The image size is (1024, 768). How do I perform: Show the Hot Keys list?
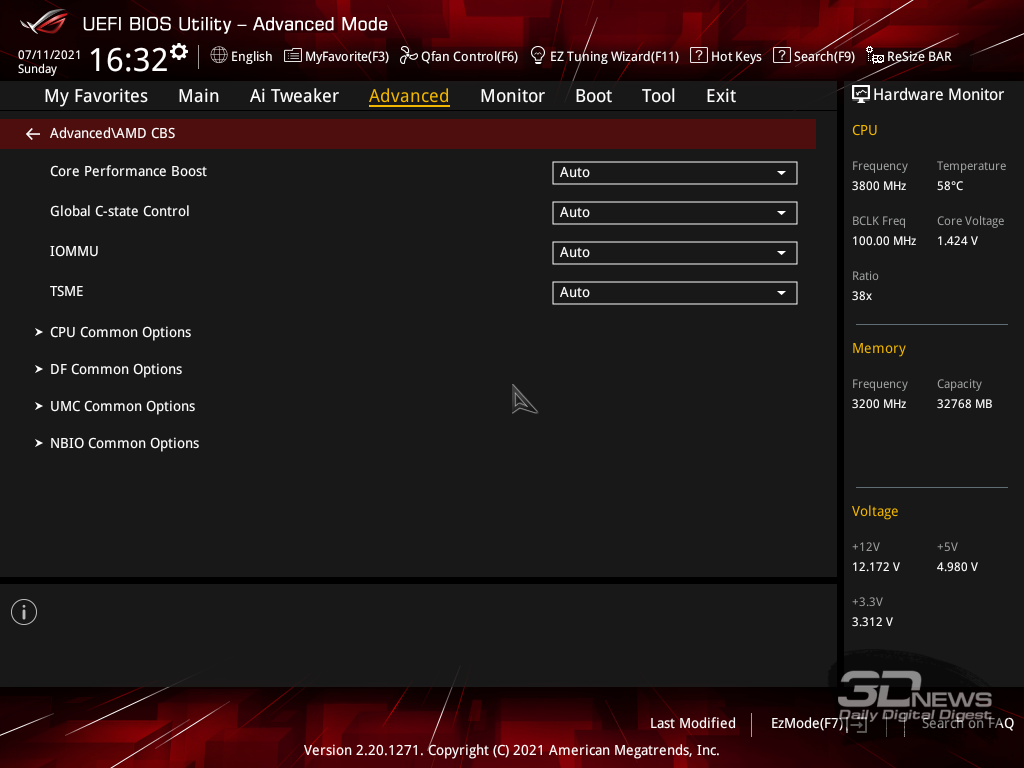pyautogui.click(x=736, y=57)
